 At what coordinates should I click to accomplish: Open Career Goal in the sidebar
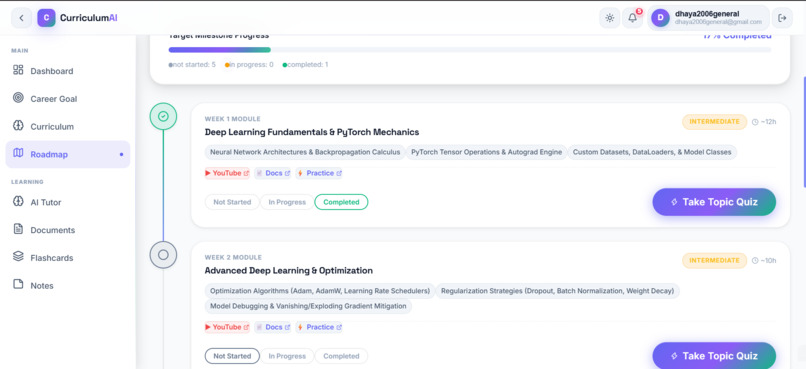67,99
